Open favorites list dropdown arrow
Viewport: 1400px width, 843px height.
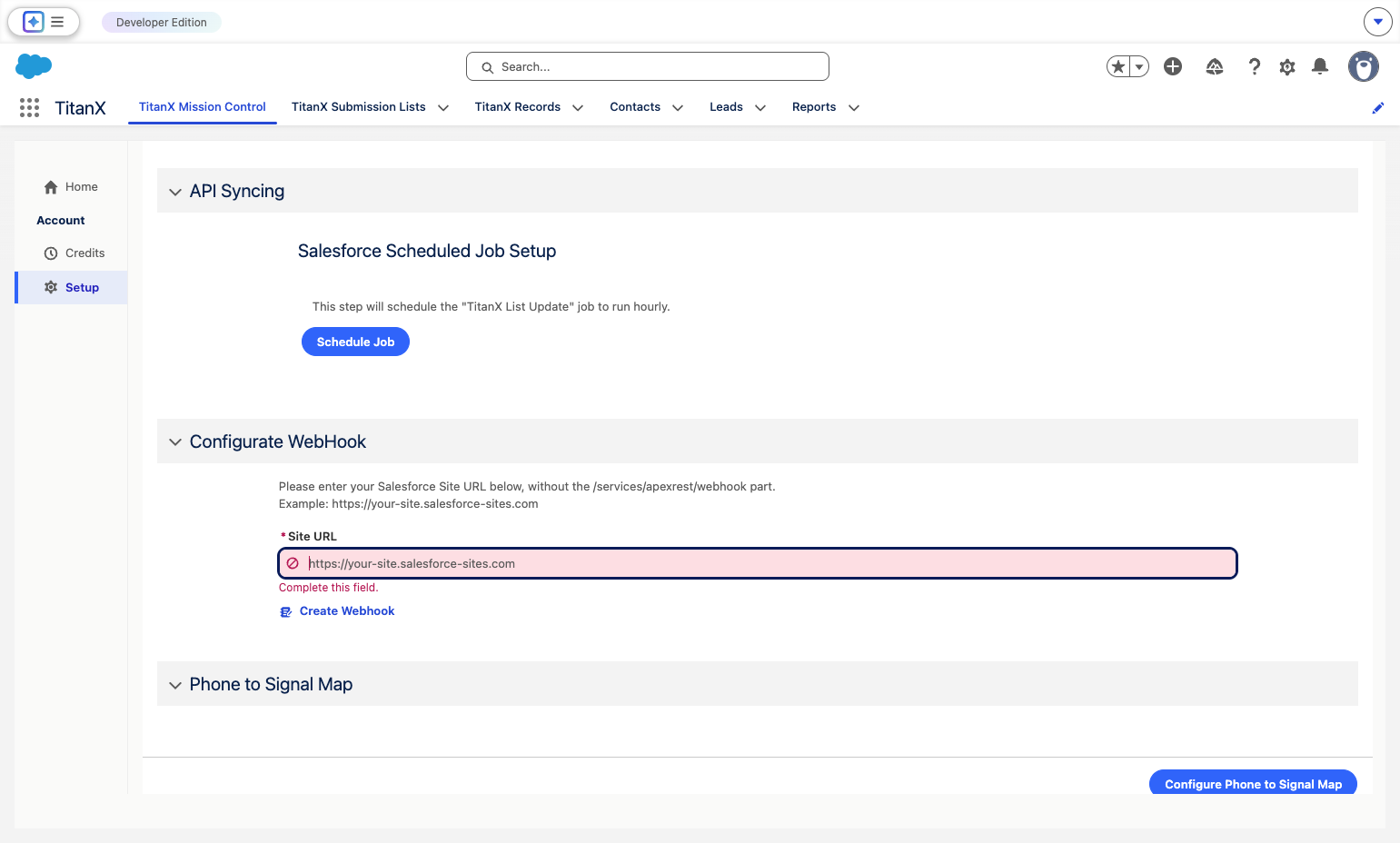click(1139, 66)
